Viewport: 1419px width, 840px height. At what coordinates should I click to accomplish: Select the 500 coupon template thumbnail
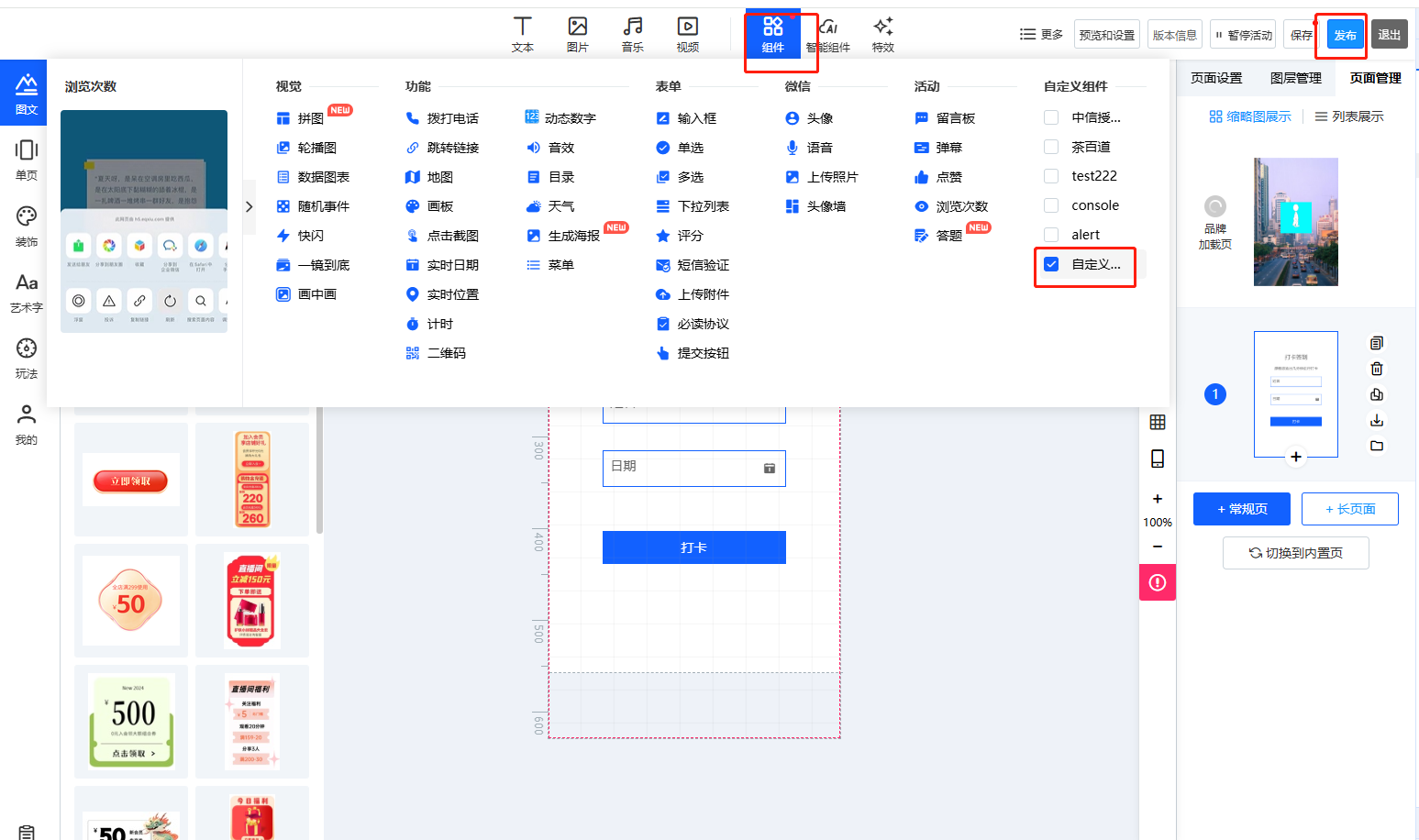131,721
